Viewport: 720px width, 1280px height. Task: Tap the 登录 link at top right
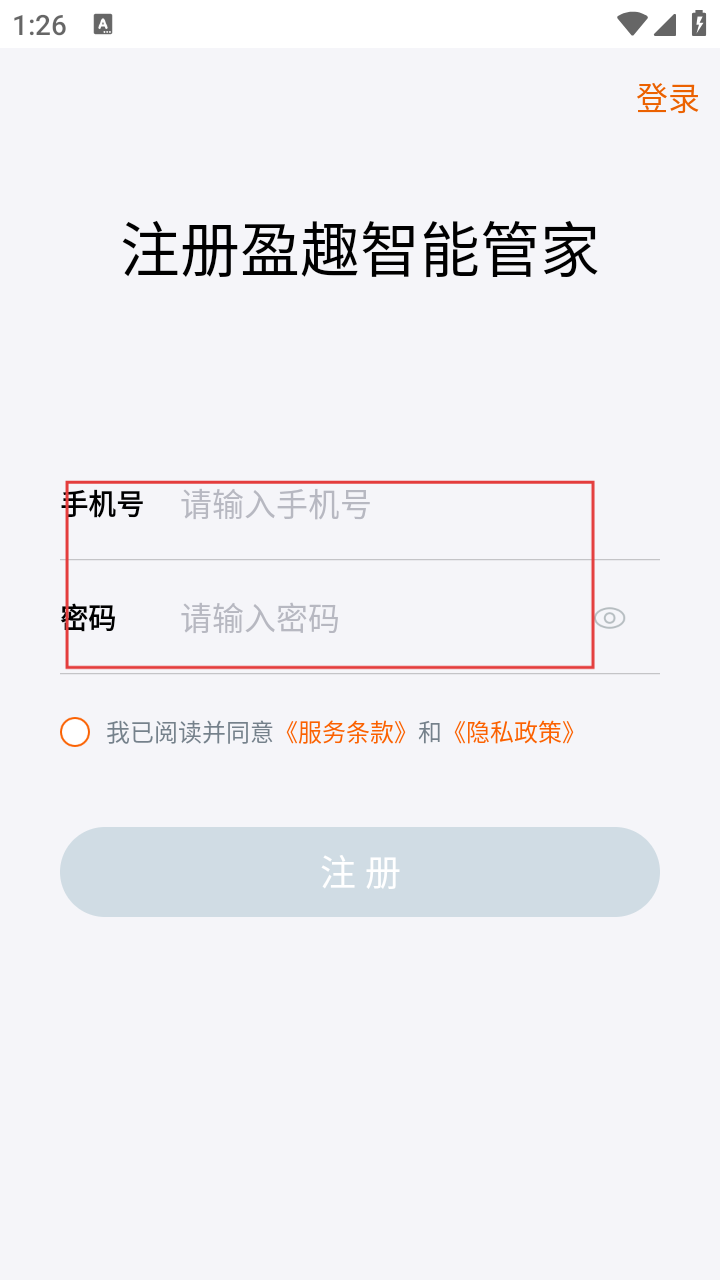[x=667, y=98]
